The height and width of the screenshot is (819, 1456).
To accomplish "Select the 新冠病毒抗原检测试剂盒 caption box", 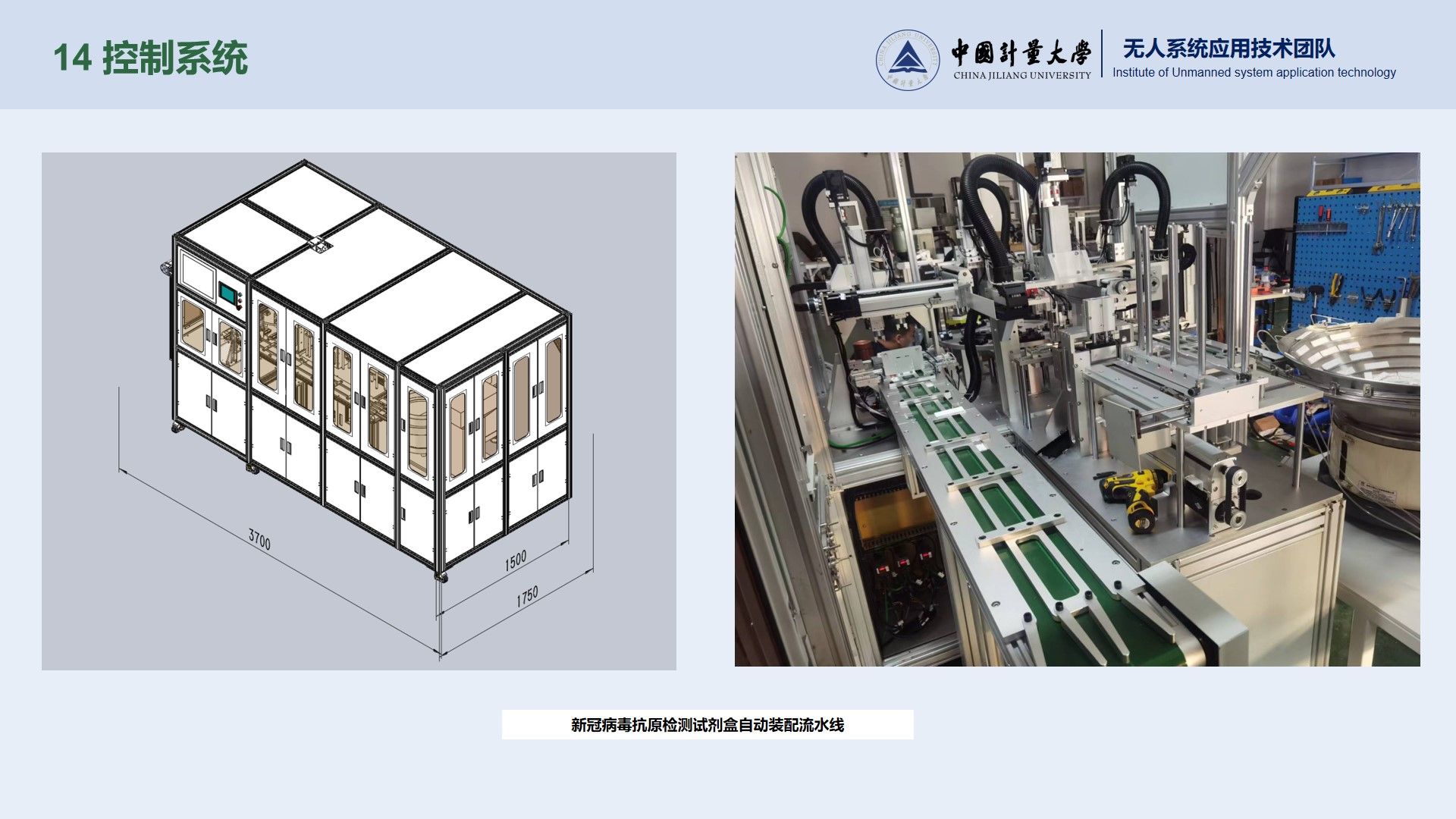I will pos(707,725).
